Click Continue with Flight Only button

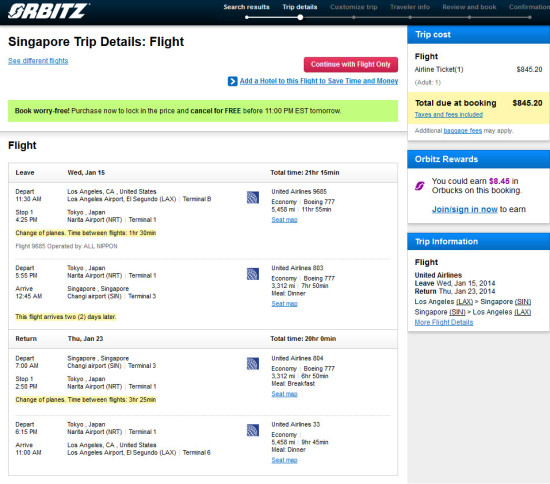351,65
